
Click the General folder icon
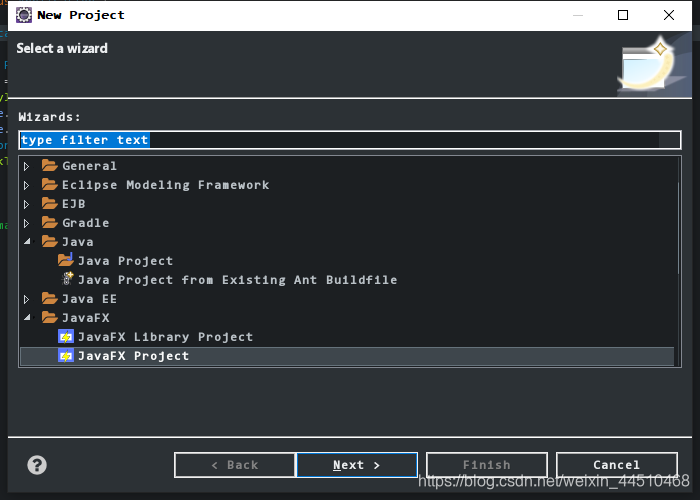(x=50, y=166)
